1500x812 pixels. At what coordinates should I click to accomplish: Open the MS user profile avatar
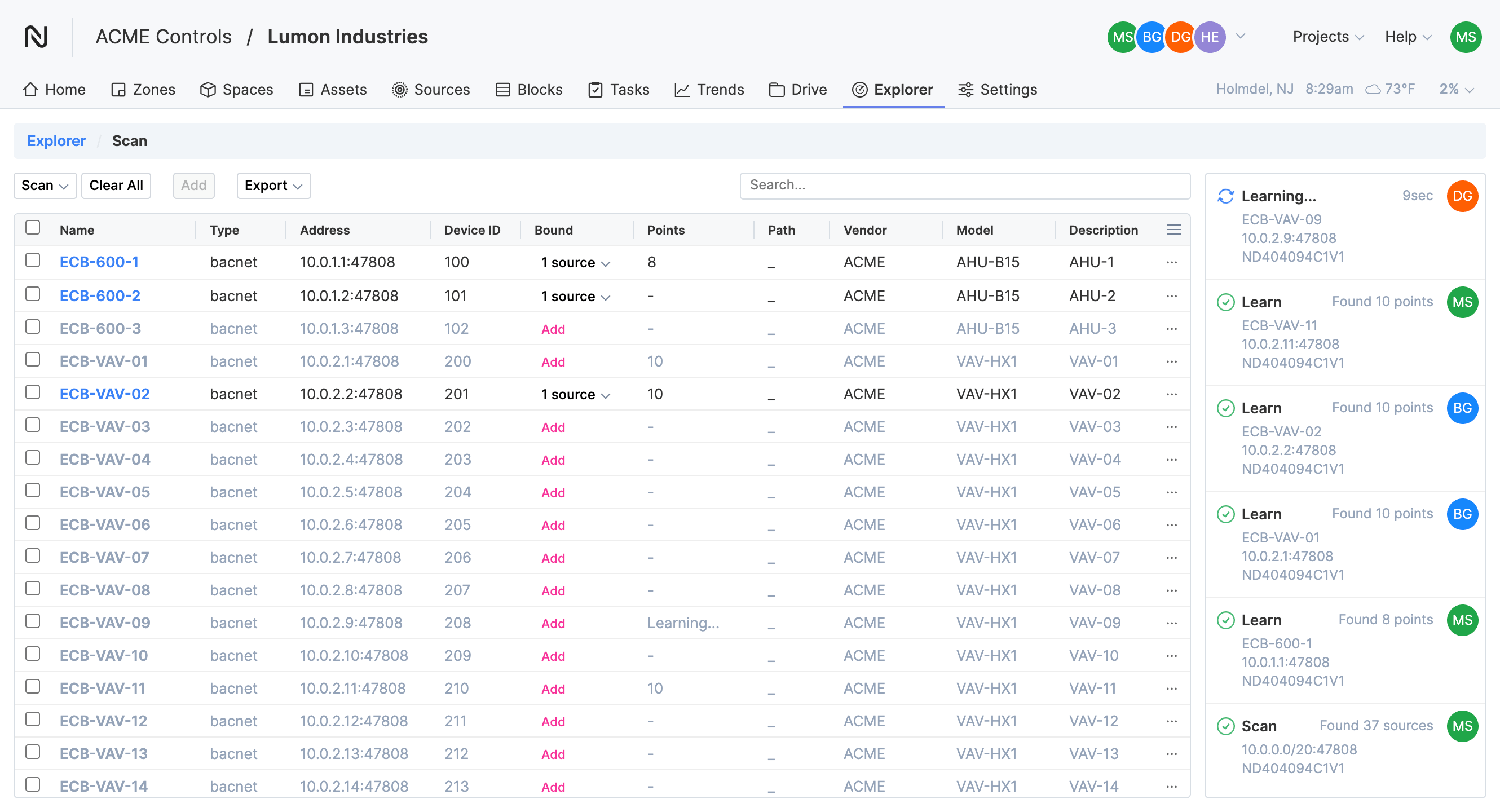point(1465,37)
